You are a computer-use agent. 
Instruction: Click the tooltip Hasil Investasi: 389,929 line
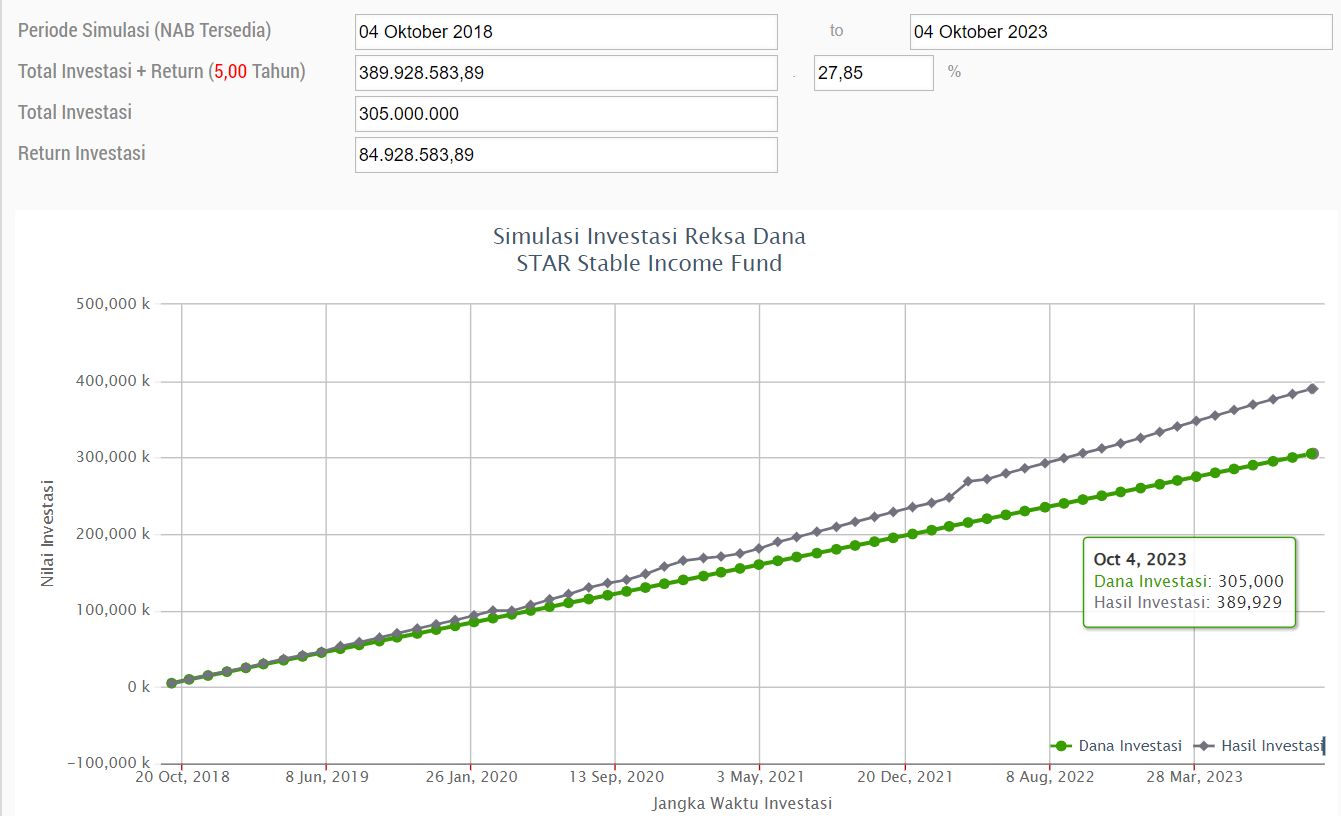click(1188, 602)
